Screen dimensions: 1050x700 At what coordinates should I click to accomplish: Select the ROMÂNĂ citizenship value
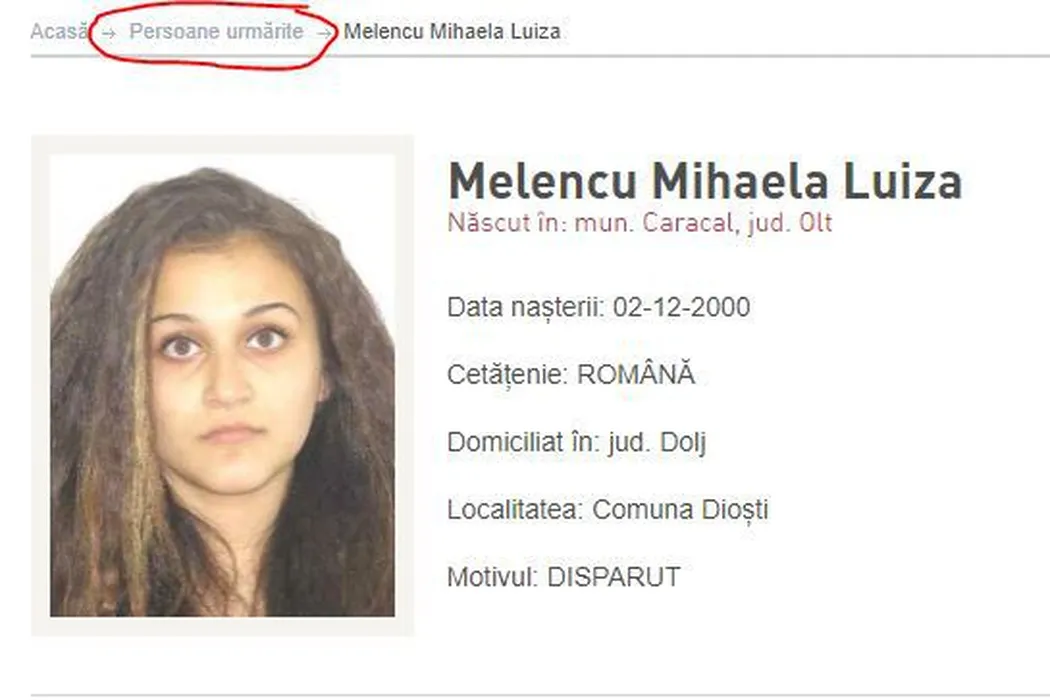point(635,374)
